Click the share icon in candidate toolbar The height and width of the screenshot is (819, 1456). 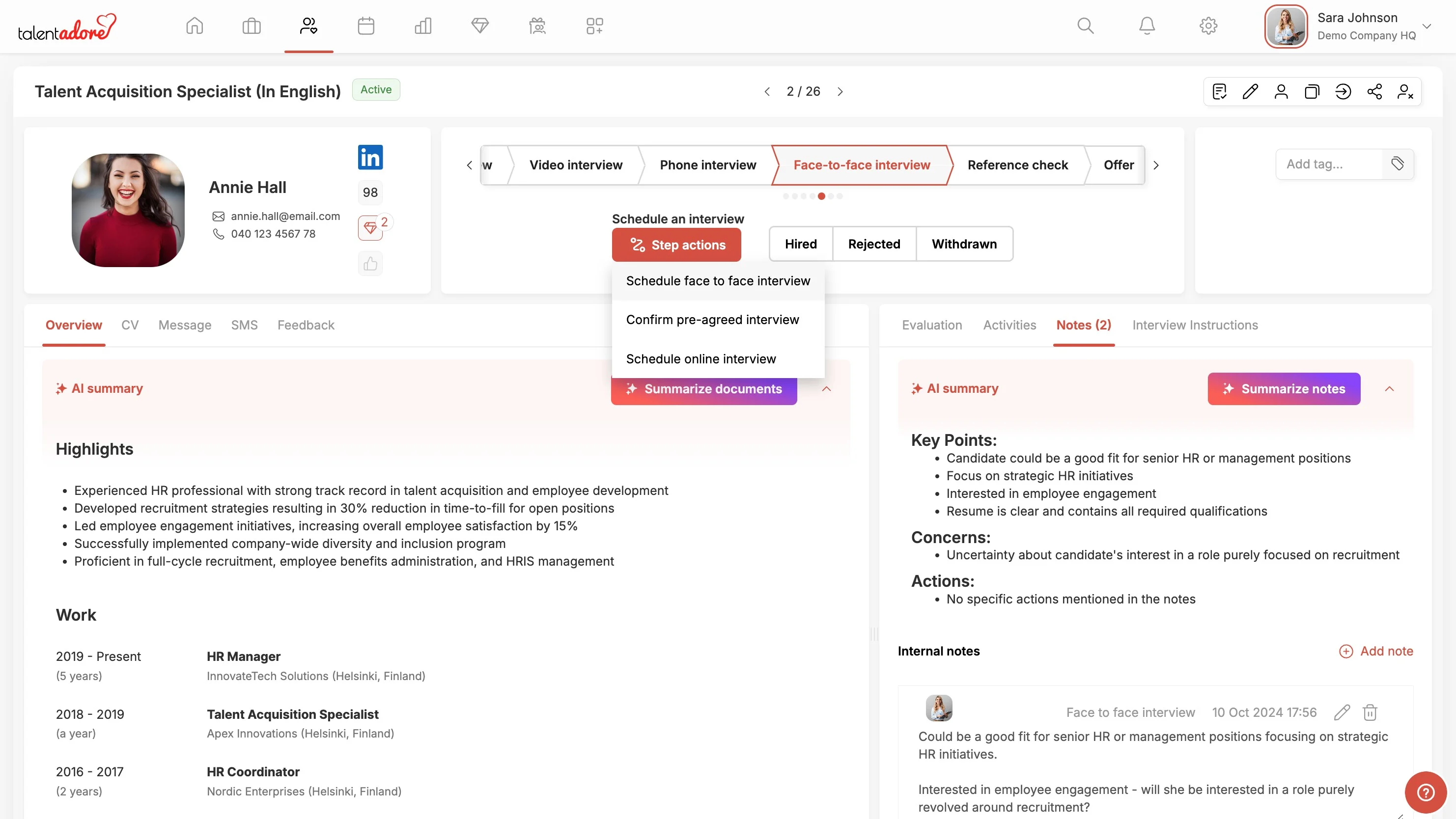tap(1374, 91)
